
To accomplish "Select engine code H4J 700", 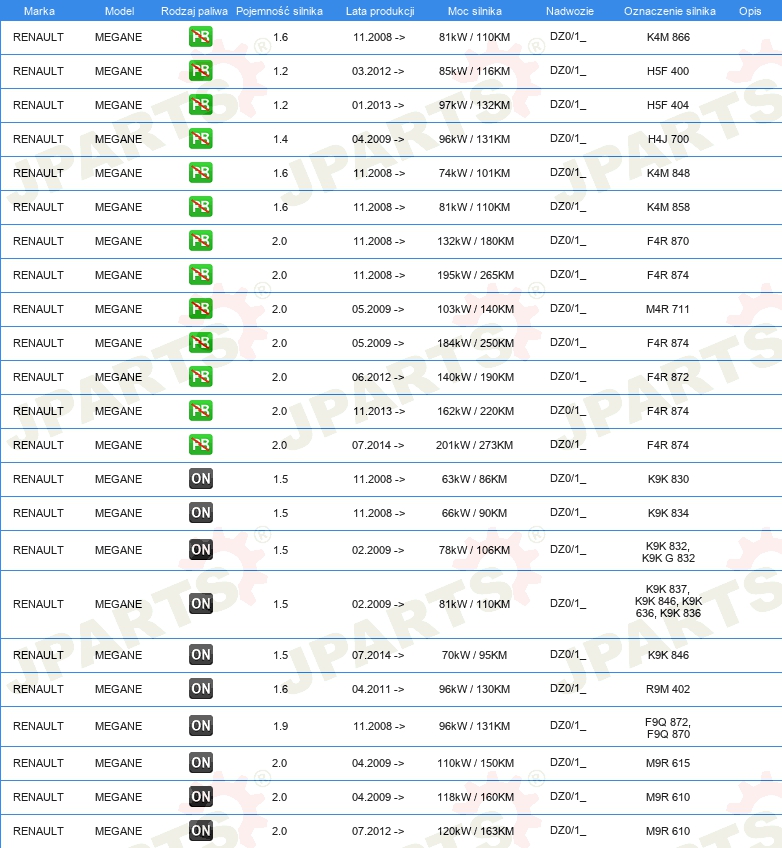I will click(x=668, y=139).
